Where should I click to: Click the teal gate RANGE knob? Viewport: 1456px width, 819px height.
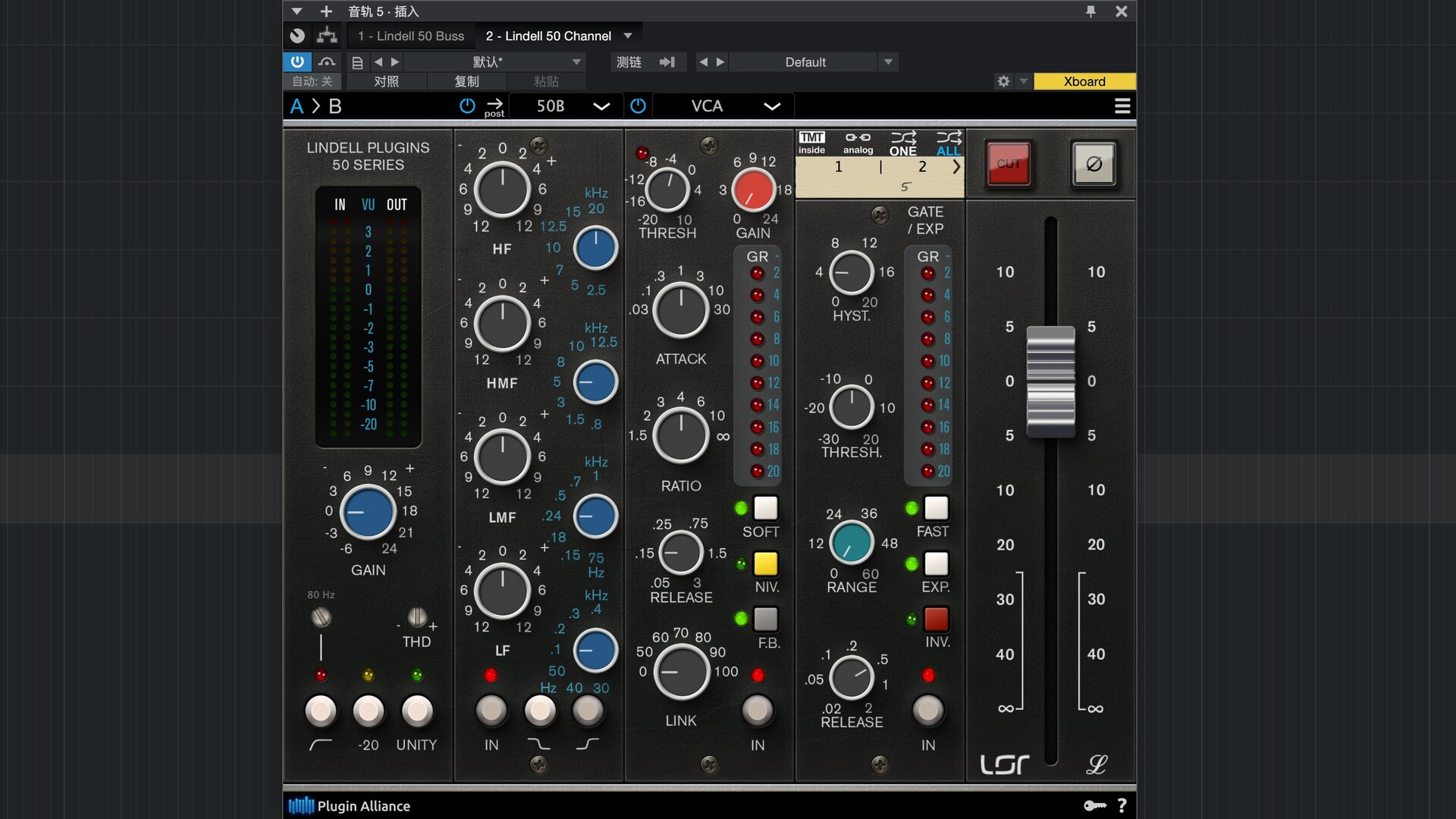click(x=852, y=543)
